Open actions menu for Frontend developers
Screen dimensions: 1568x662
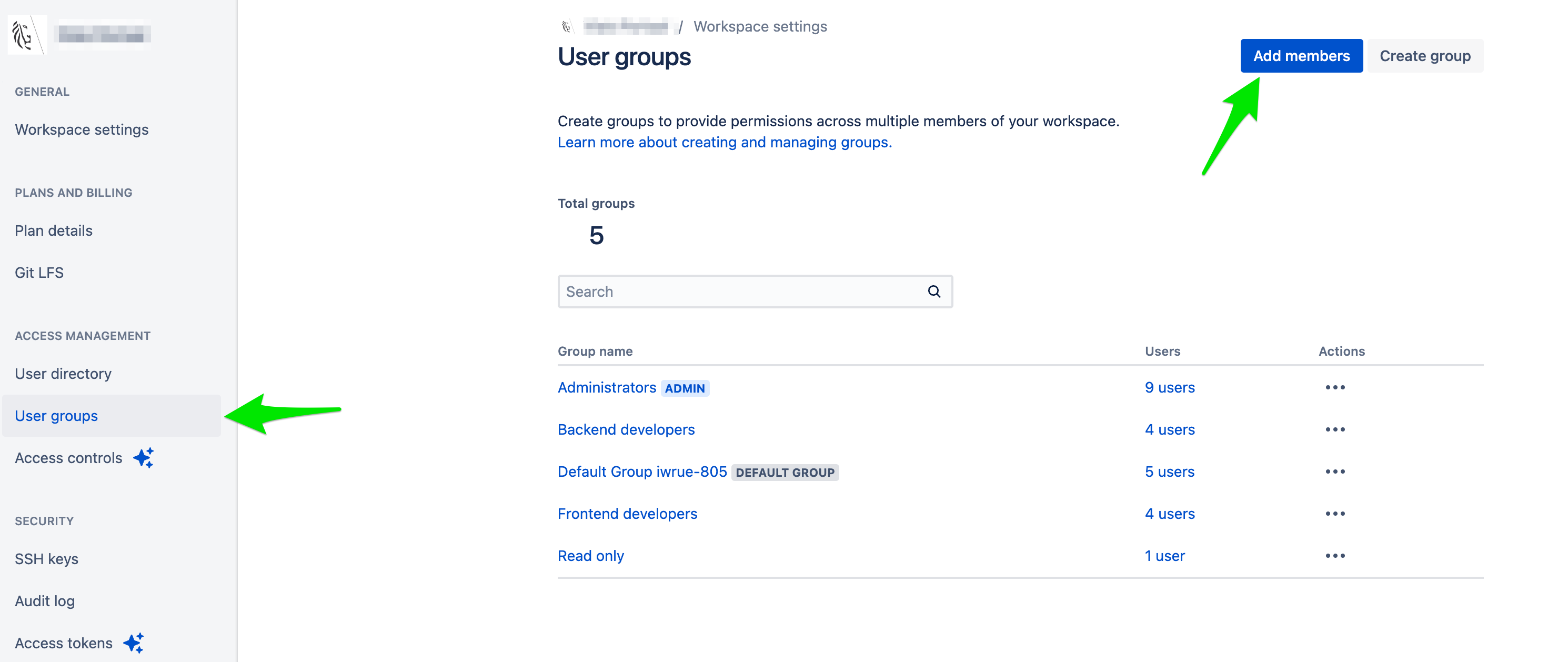coord(1335,514)
